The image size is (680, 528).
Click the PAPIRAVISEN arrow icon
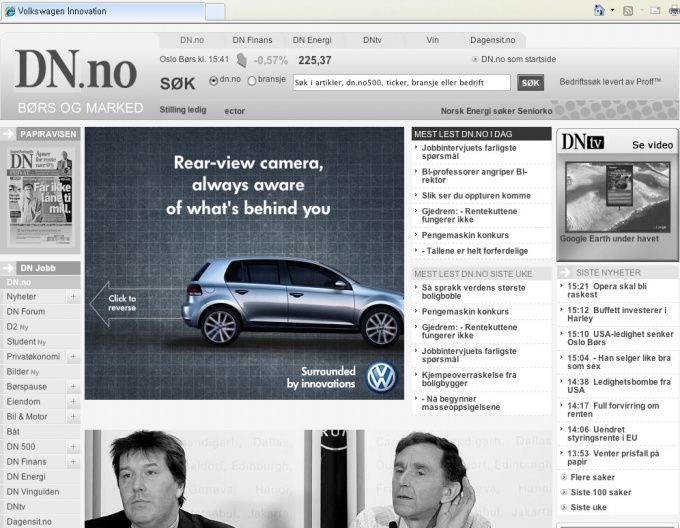(8, 134)
